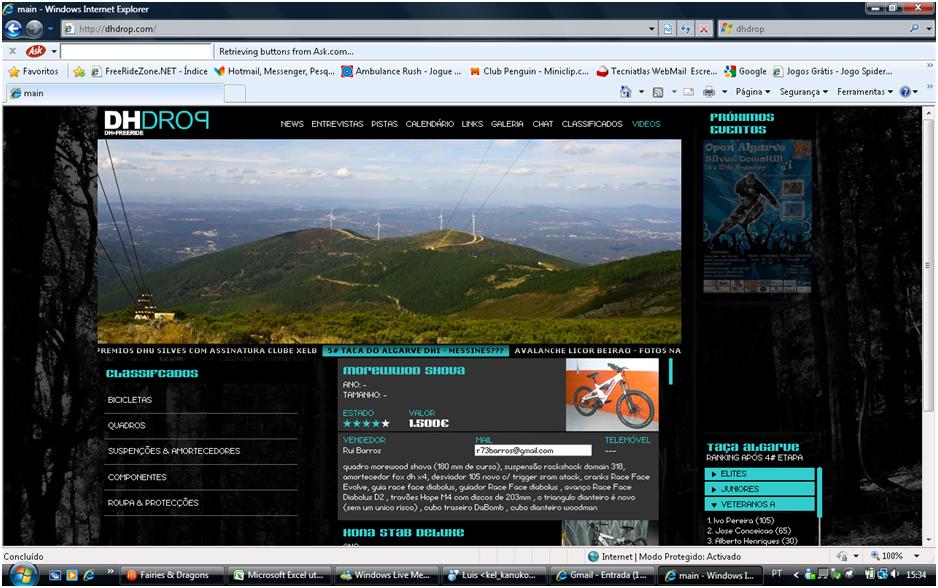Switch to Gmail - Entrada taskbar window
This screenshot has width=938, height=588.
[603, 575]
